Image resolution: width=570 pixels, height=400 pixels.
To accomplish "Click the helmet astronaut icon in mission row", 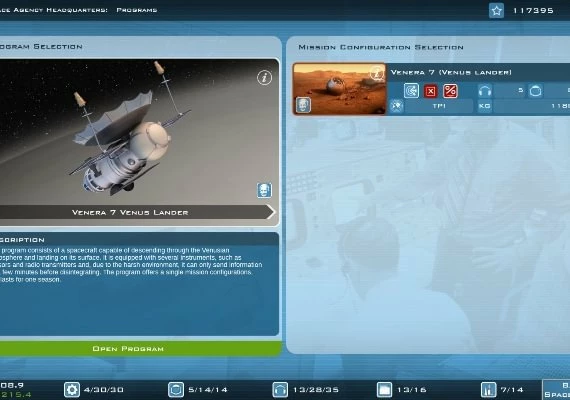I will pos(535,91).
